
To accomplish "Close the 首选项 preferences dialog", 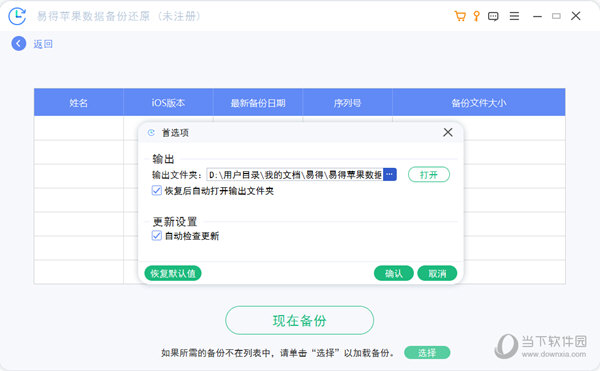I will pos(448,132).
